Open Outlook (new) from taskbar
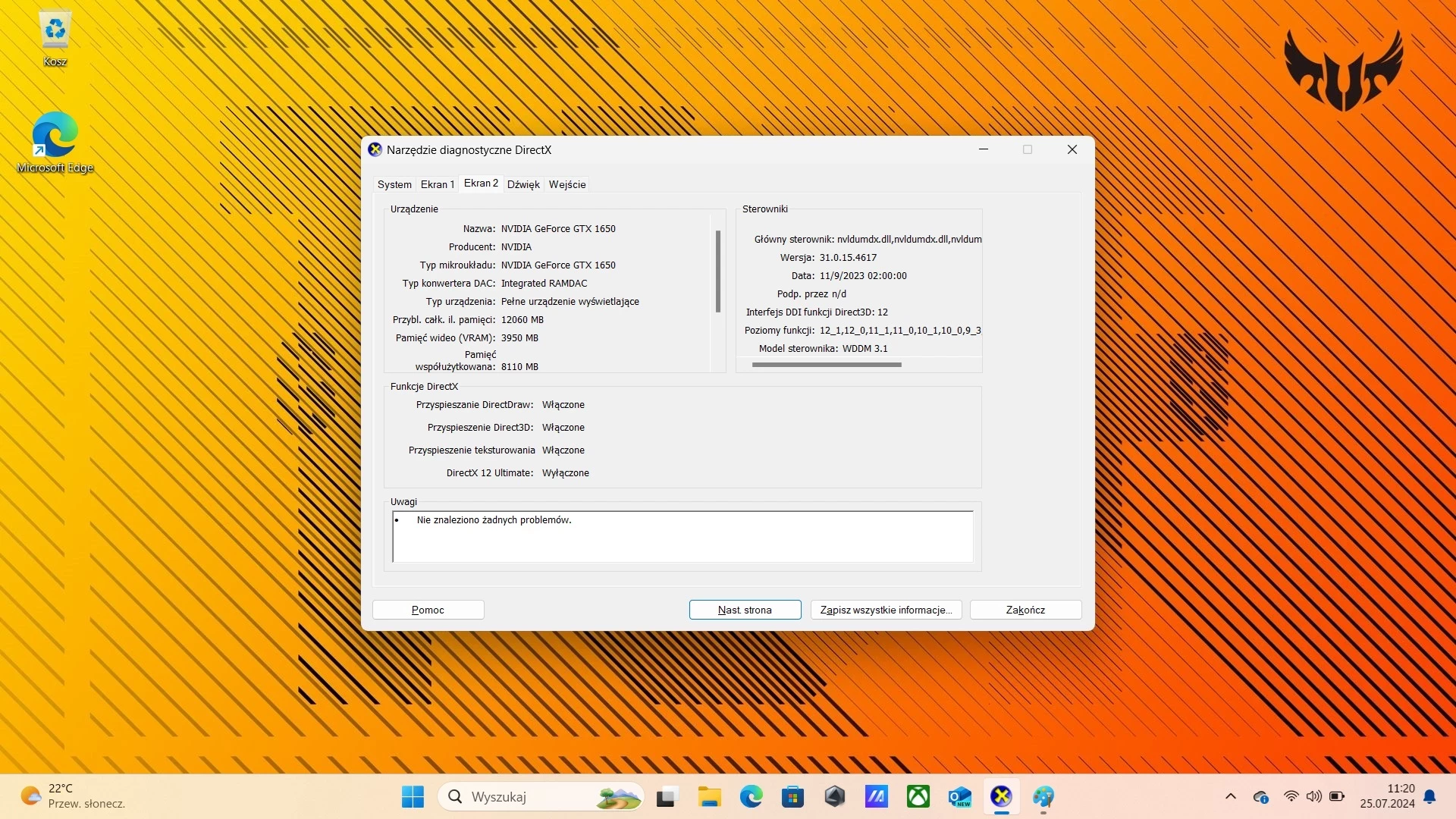Image resolution: width=1456 pixels, height=819 pixels. pos(959,796)
